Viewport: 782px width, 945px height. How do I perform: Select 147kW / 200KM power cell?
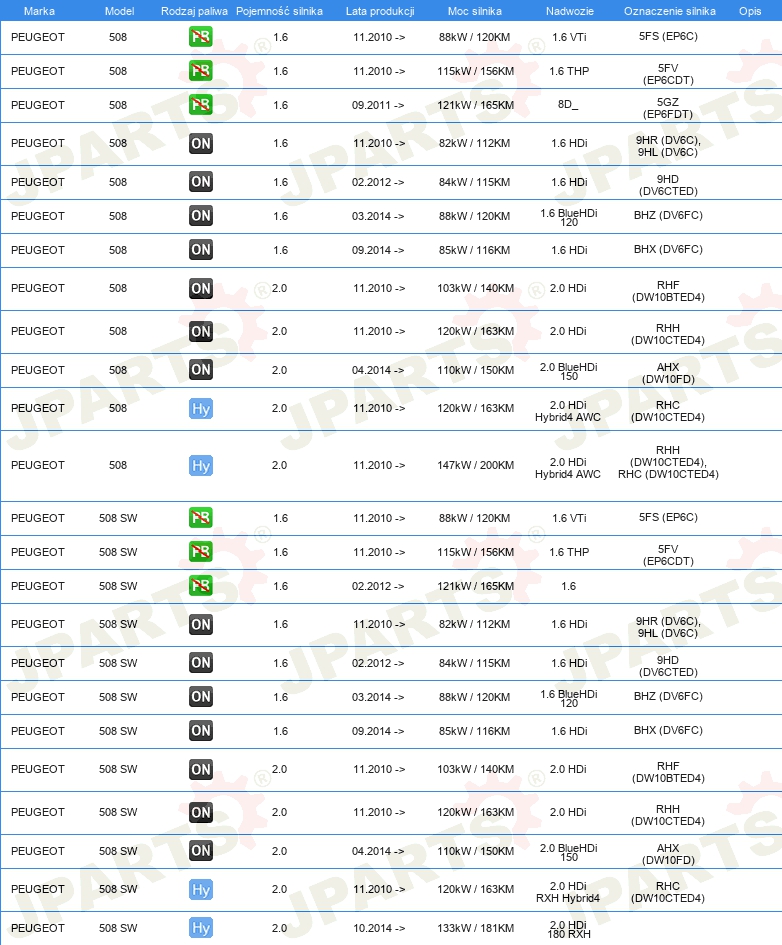(x=475, y=465)
